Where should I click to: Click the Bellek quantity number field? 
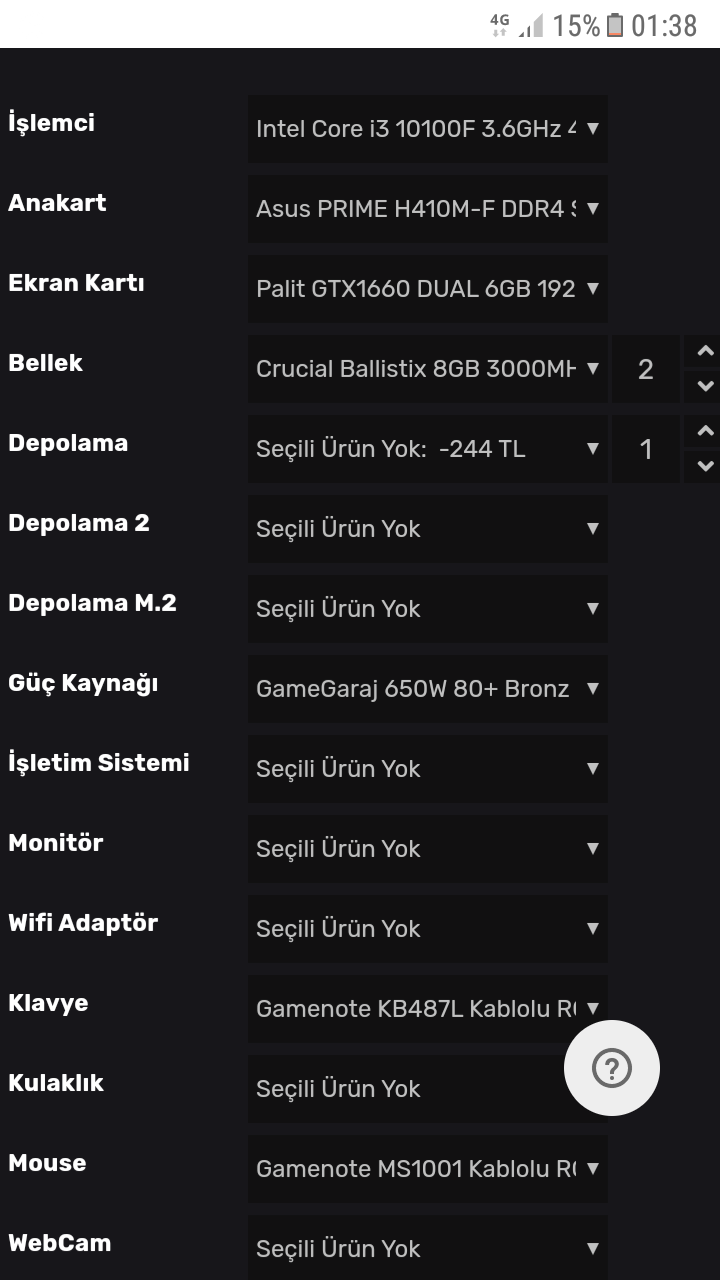click(645, 369)
